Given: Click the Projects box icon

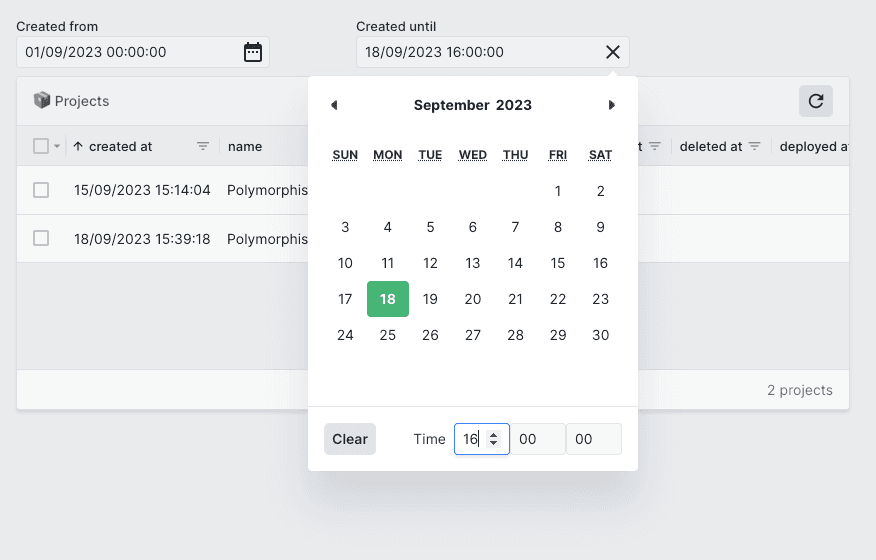Looking at the screenshot, I should 42,101.
